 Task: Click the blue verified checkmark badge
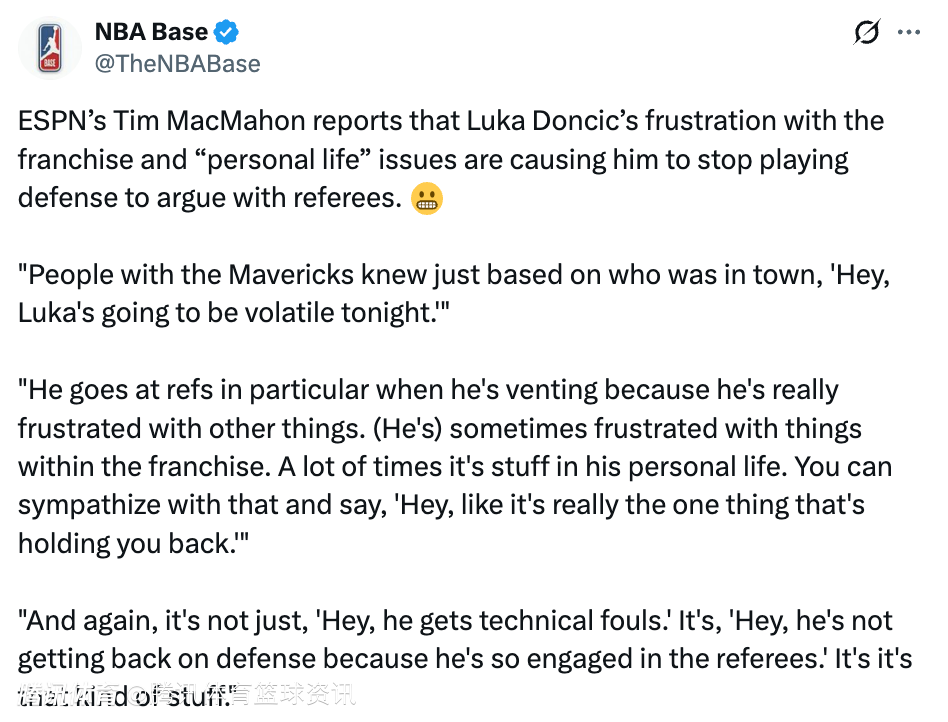pyautogui.click(x=229, y=32)
